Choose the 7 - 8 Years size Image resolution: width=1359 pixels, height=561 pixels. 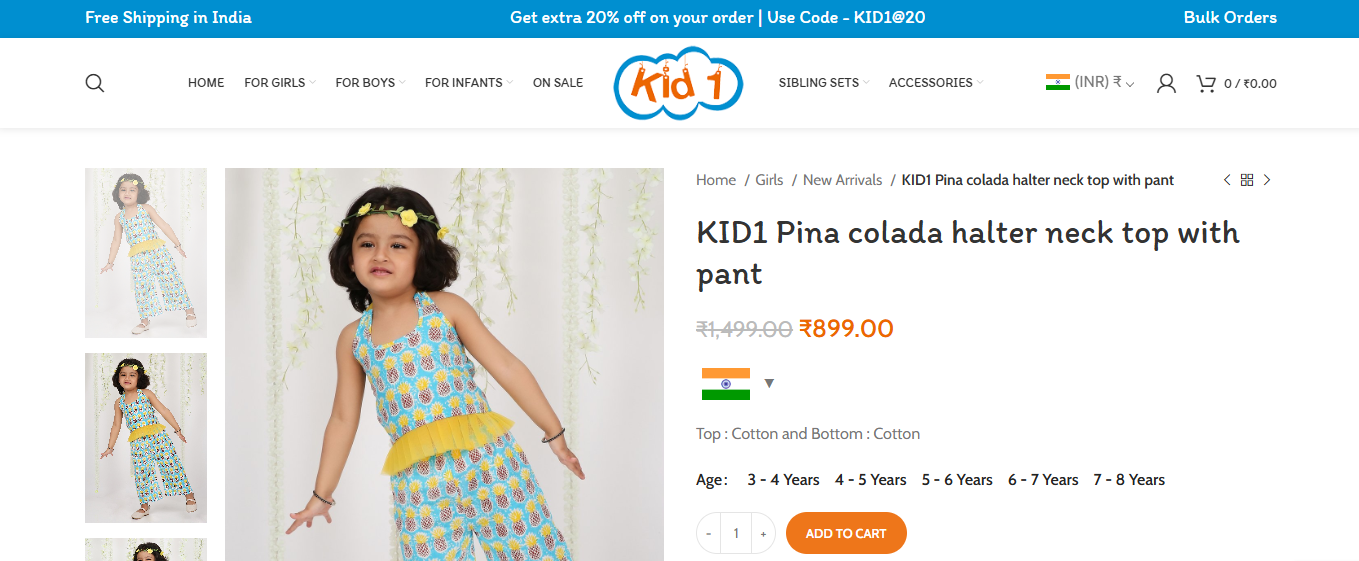[x=1129, y=480]
